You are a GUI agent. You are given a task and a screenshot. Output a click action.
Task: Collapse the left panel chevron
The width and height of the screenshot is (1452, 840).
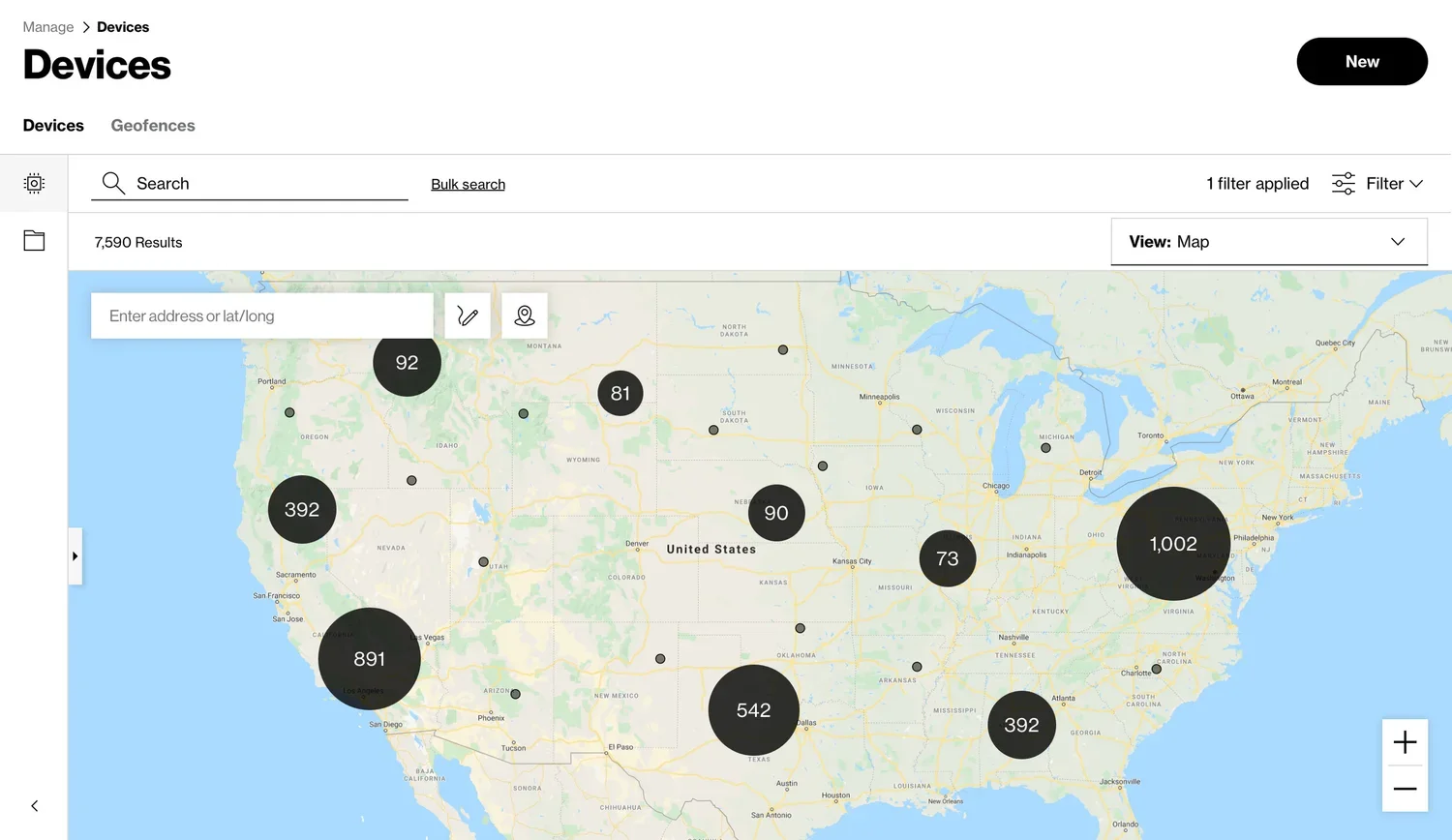point(34,805)
